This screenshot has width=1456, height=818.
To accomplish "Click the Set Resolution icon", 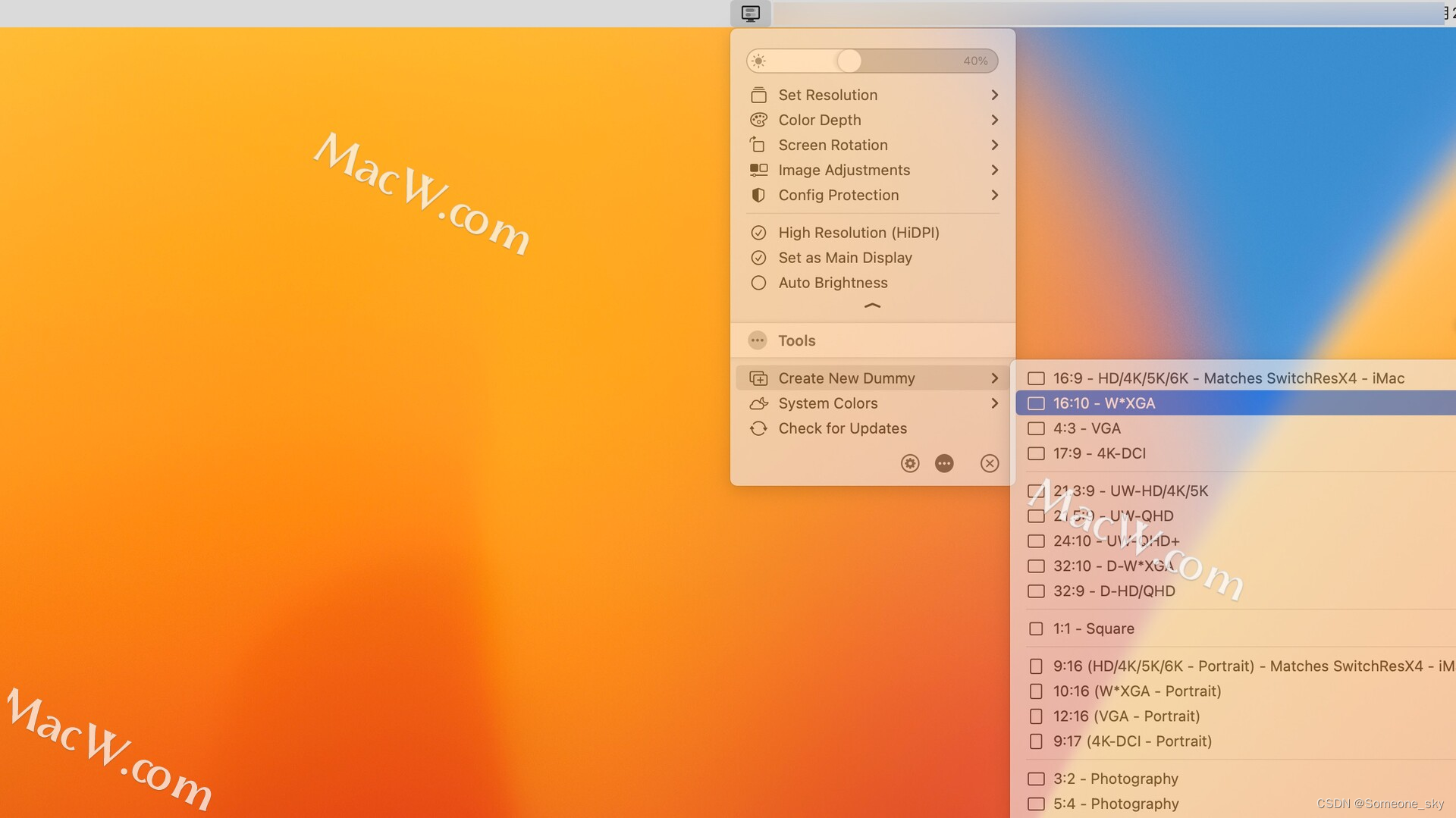I will point(758,95).
